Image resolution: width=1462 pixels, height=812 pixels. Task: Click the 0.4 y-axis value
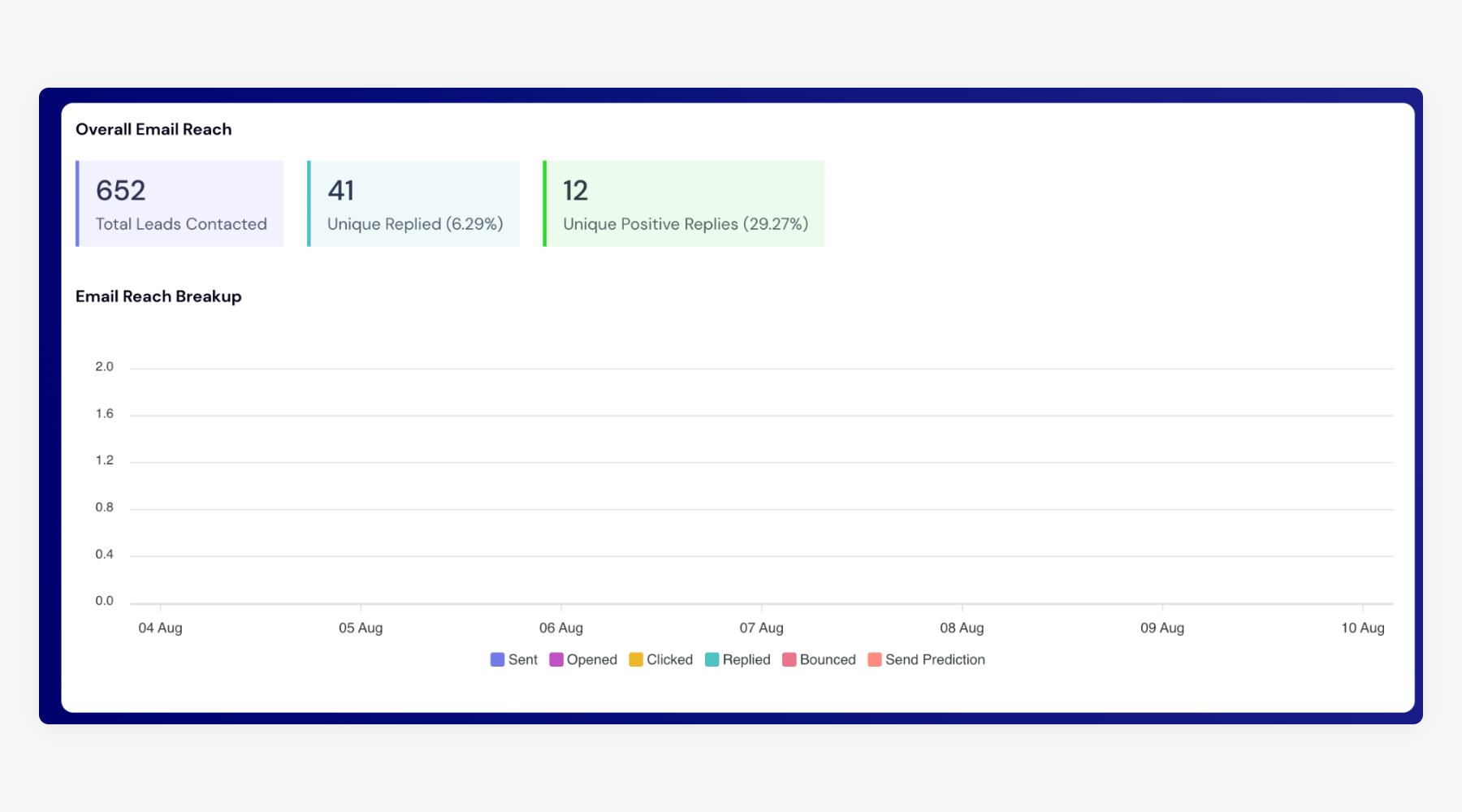point(104,555)
